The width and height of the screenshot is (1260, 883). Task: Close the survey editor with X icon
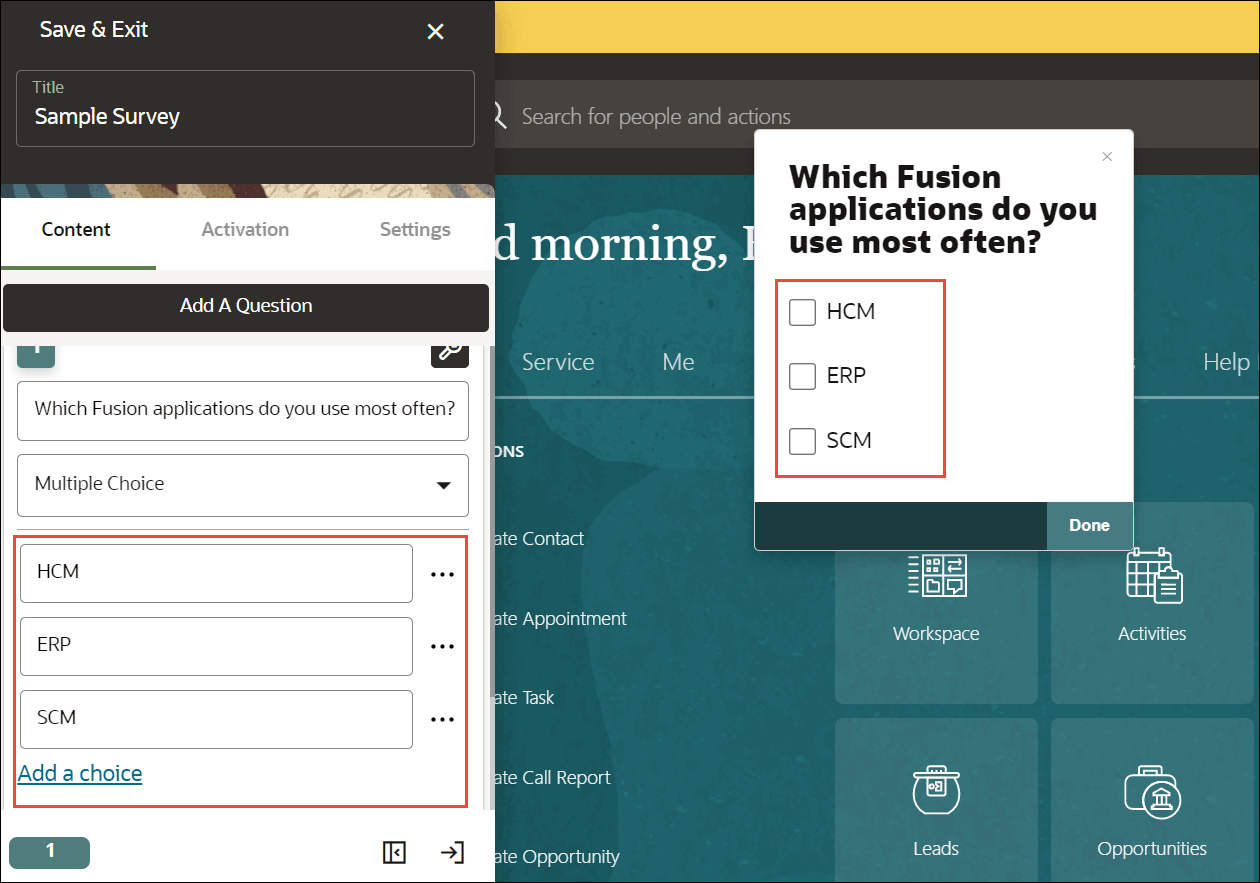click(435, 32)
